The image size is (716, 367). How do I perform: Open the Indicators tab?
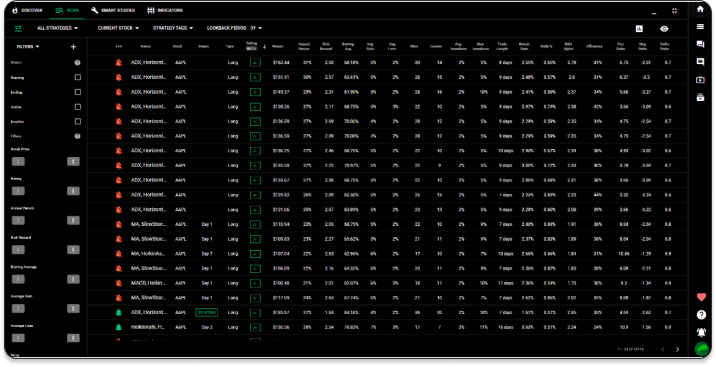pyautogui.click(x=165, y=10)
